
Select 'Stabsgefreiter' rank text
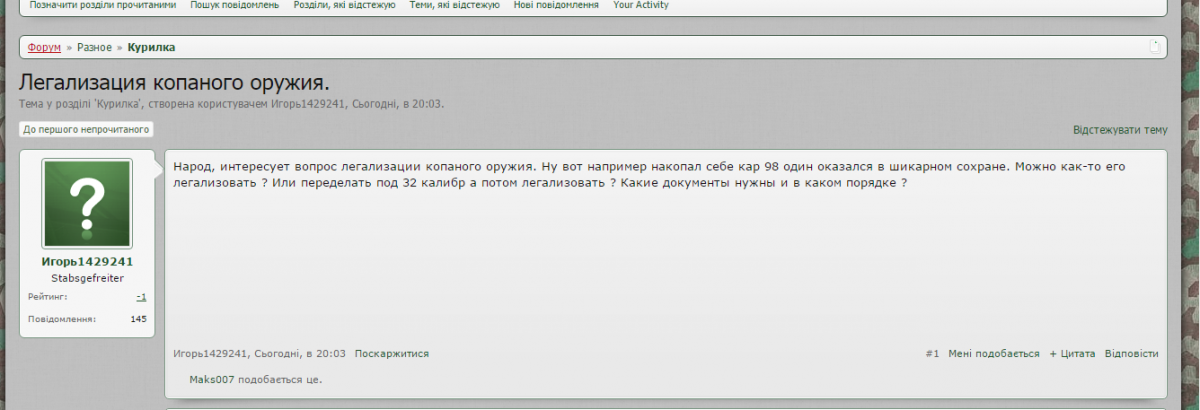point(87,277)
